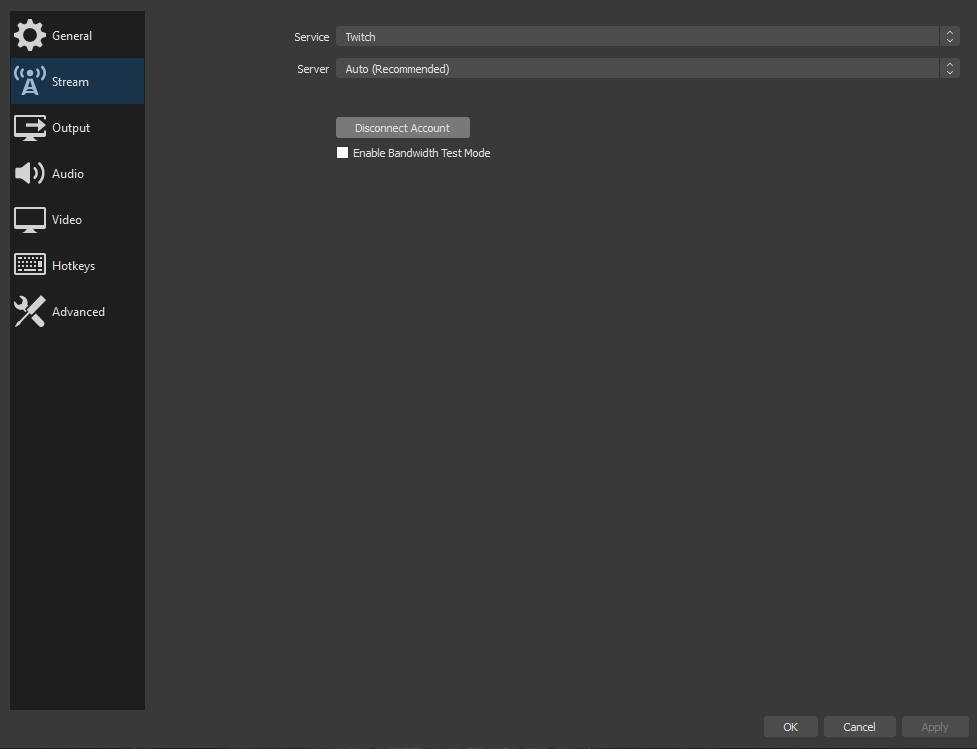Viewport: 977px width, 749px height.
Task: Click the Service dropdown arrow button
Action: 950,37
